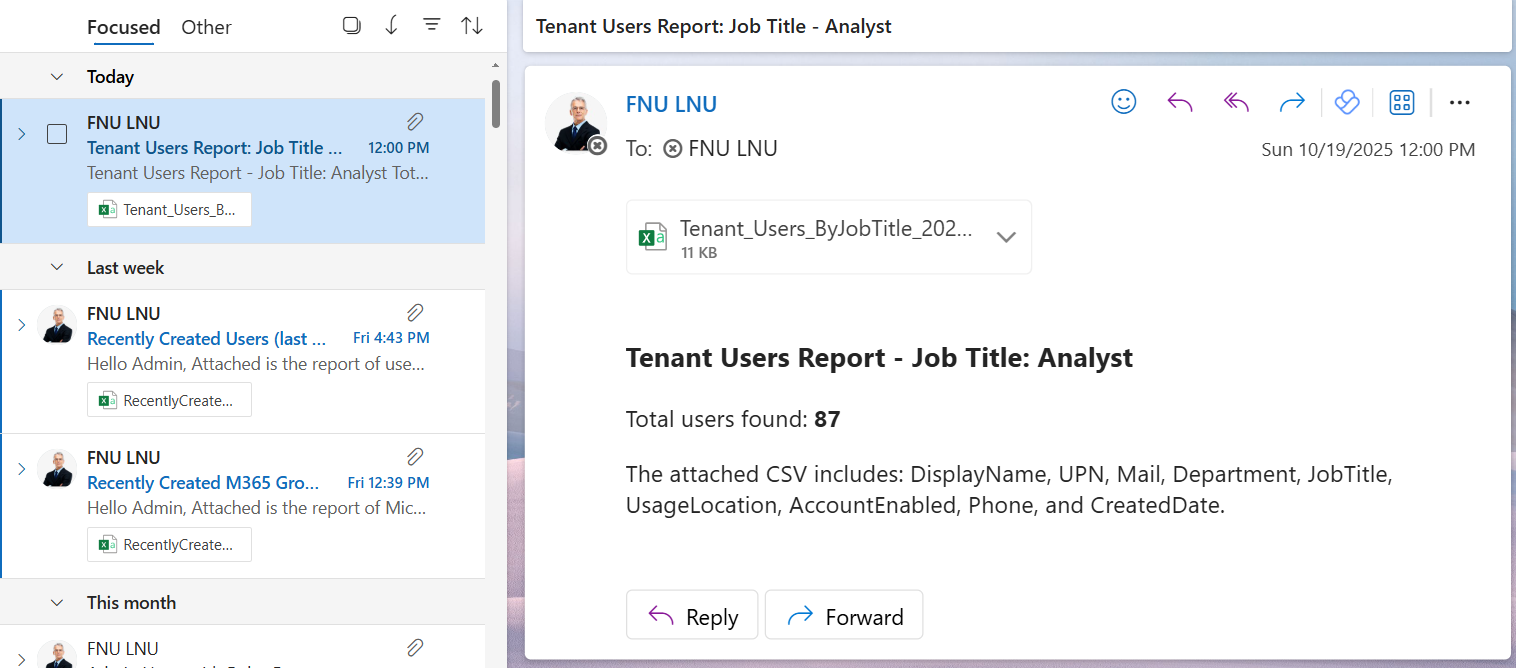The height and width of the screenshot is (668, 1516).
Task: Click the Reply button below the message
Action: [693, 616]
